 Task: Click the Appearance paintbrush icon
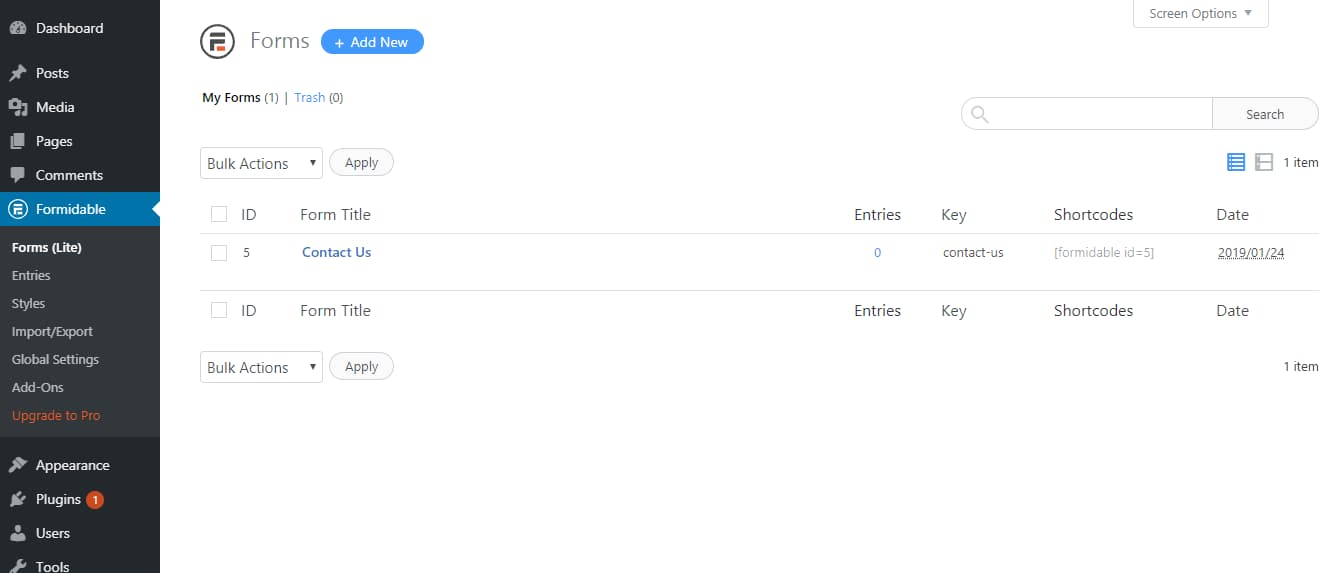[17, 465]
